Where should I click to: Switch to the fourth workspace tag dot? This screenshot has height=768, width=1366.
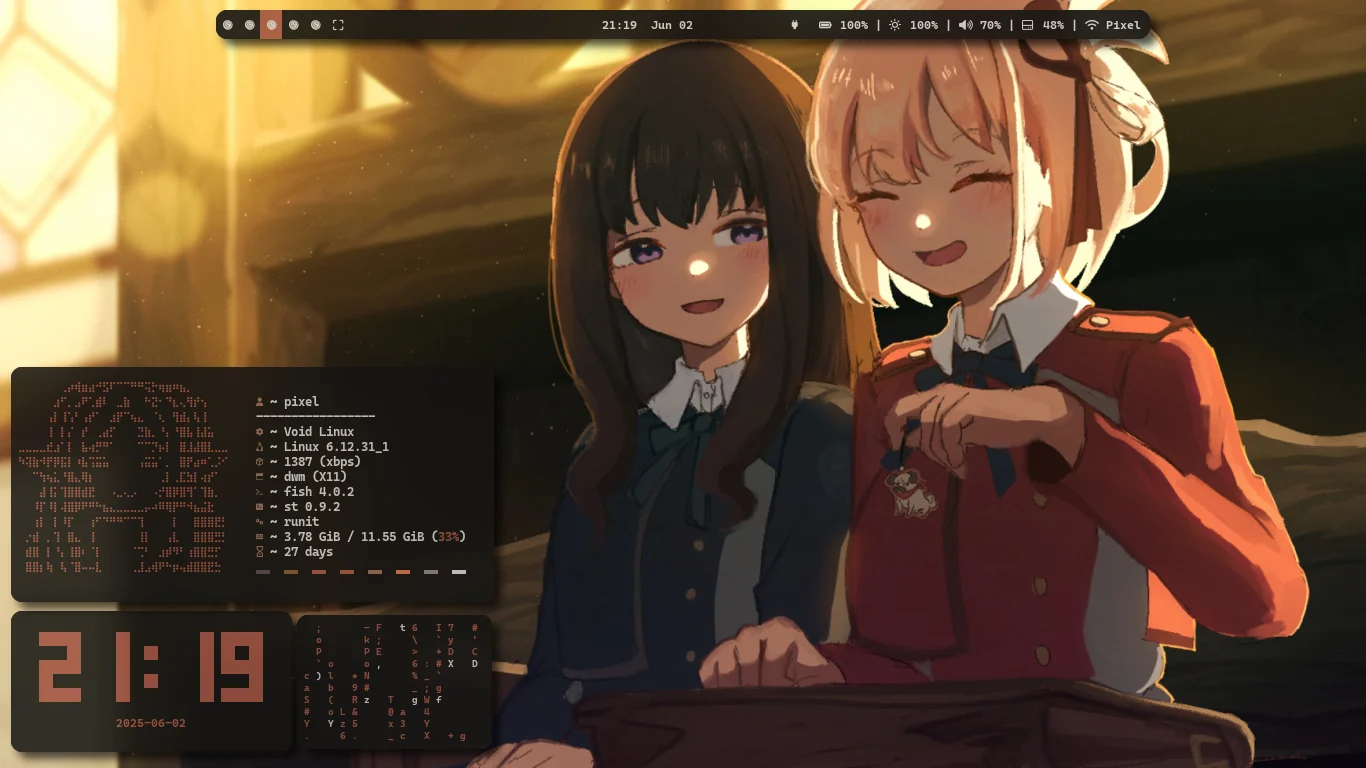pyautogui.click(x=294, y=25)
